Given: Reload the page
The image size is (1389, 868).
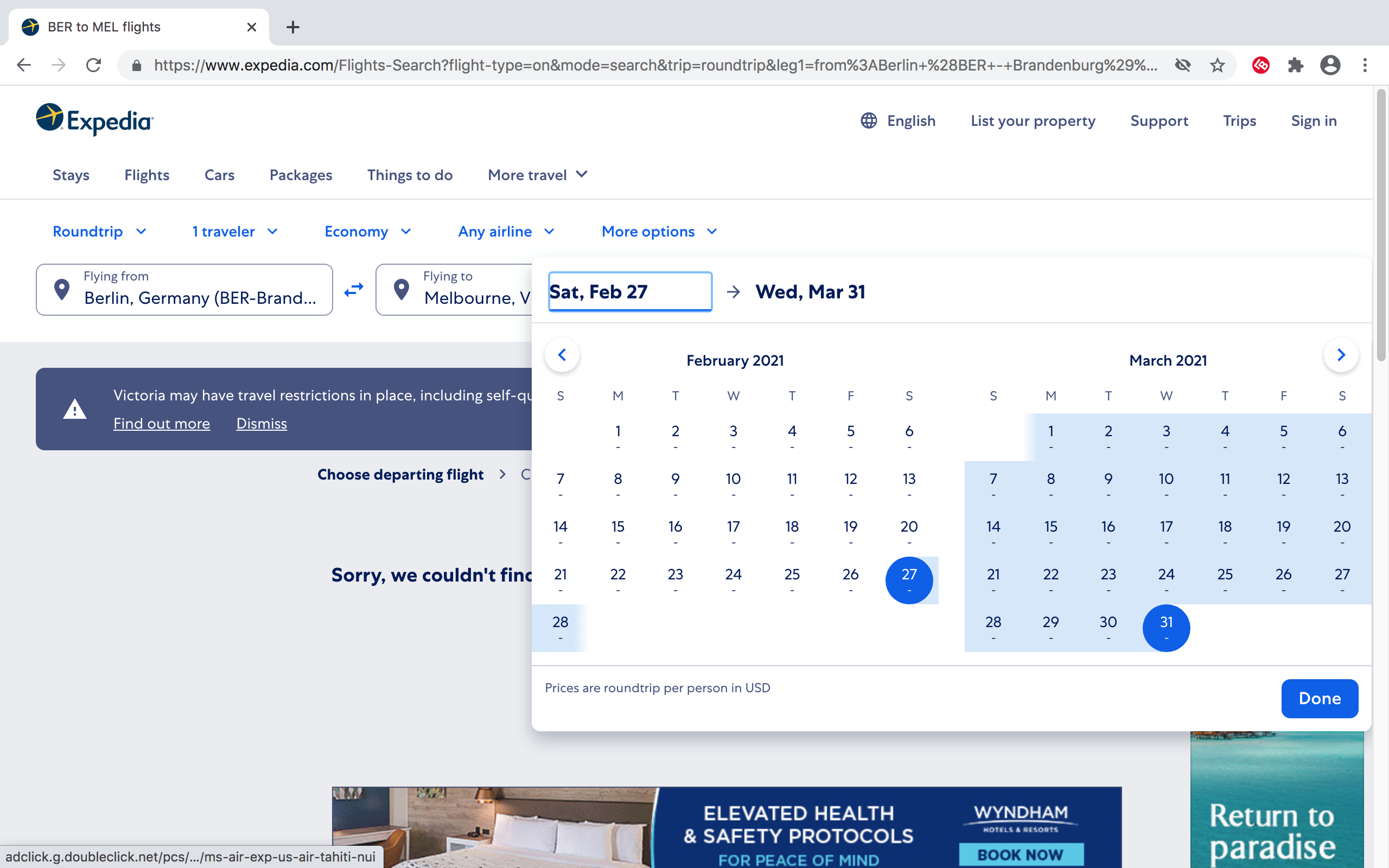Looking at the screenshot, I should pyautogui.click(x=93, y=66).
